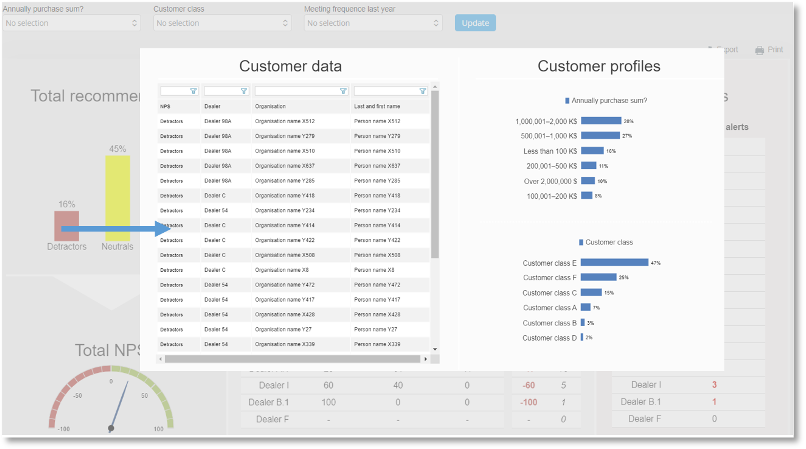Select the yellow Neutrals bar
Screen dimensions: 806x449
pos(118,199)
